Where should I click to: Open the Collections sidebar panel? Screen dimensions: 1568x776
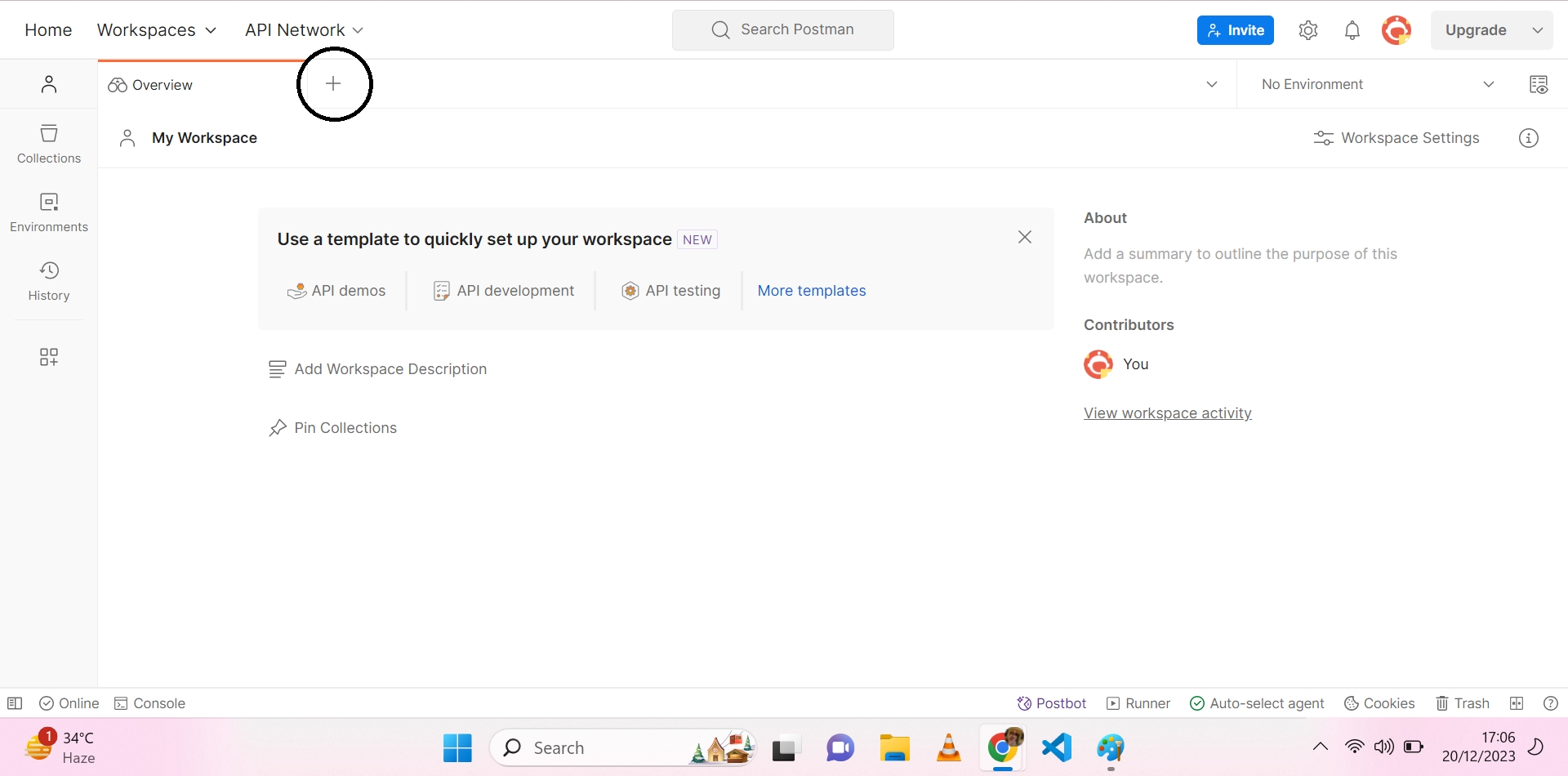pos(49,144)
